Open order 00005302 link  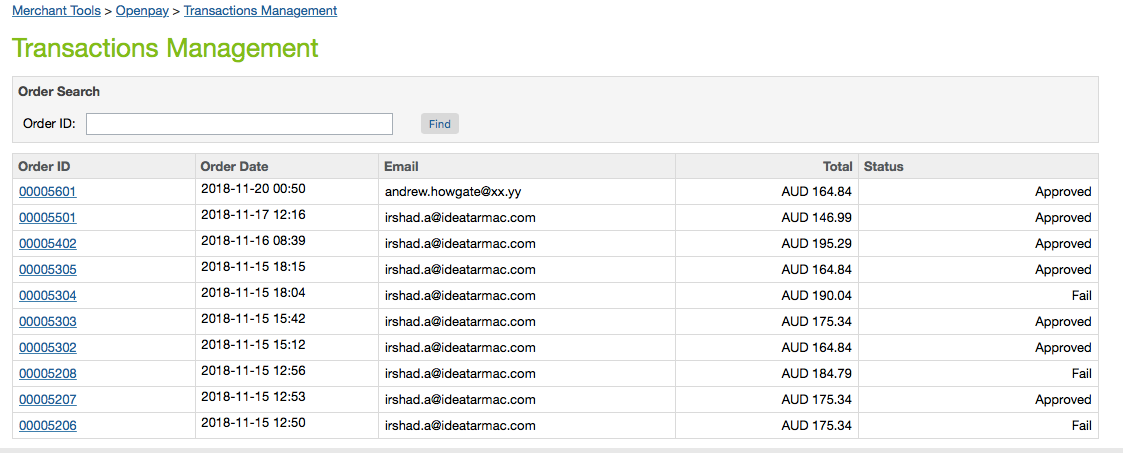[47, 348]
